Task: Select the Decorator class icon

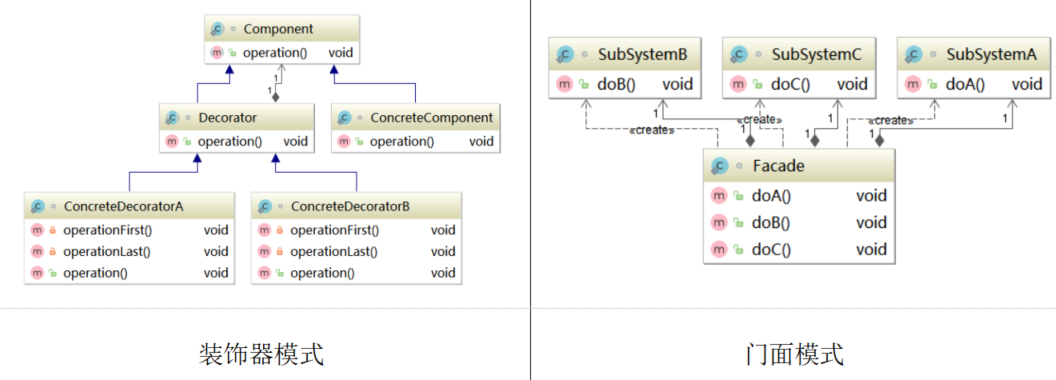Action: (x=172, y=118)
